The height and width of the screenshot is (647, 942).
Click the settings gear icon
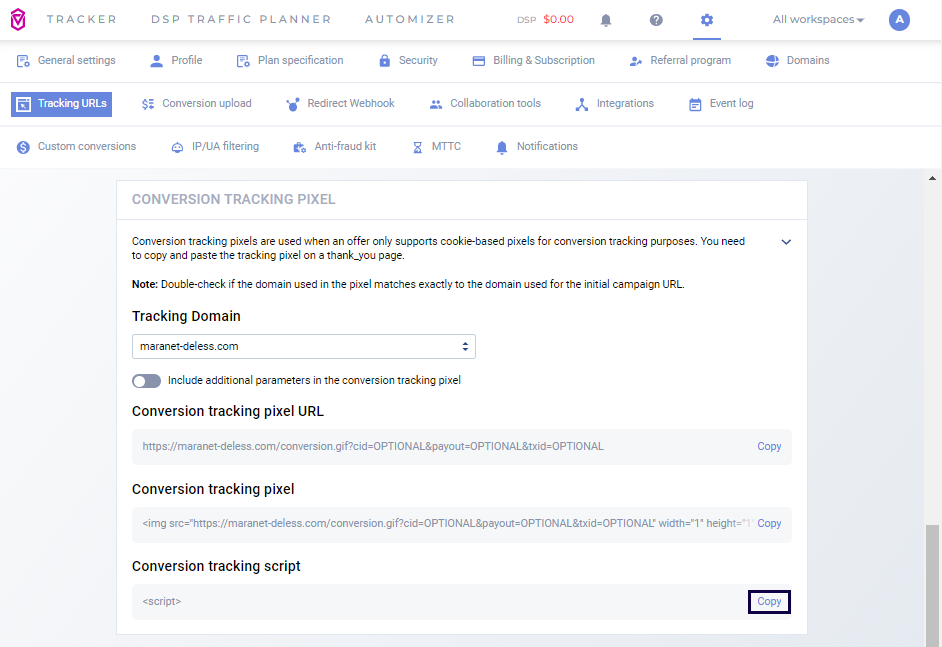point(707,20)
